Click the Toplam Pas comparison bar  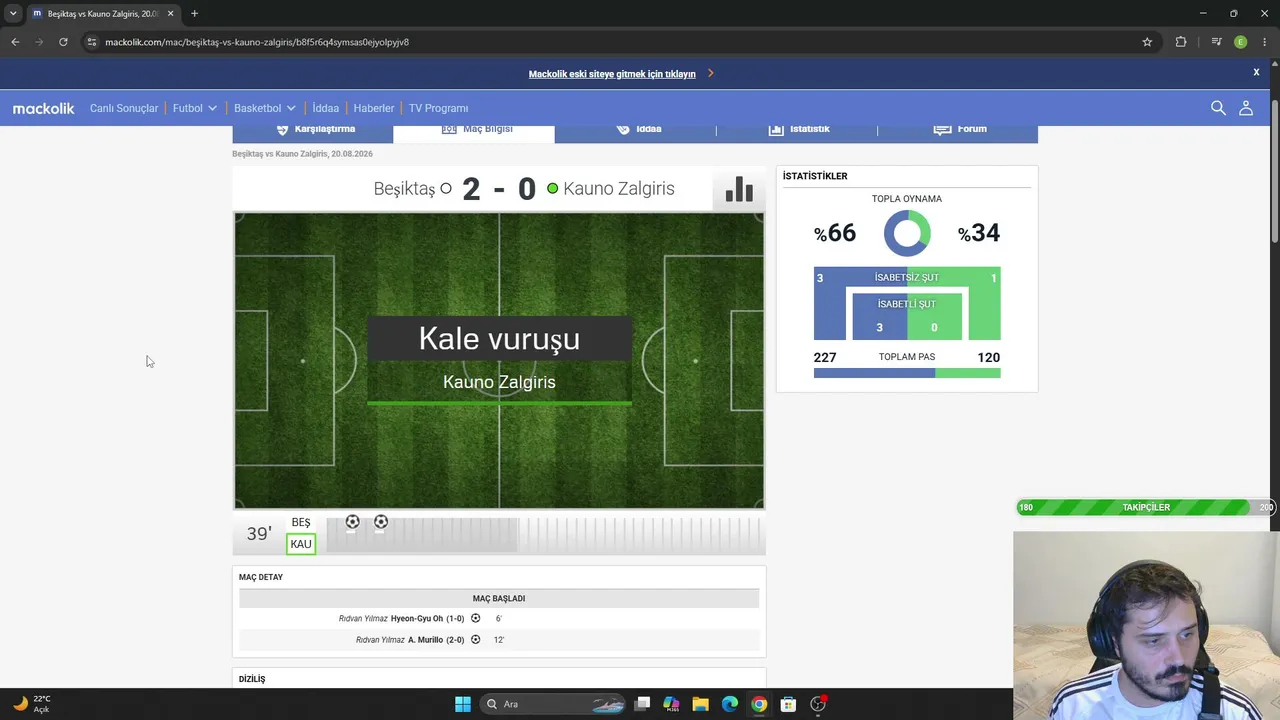tap(907, 373)
